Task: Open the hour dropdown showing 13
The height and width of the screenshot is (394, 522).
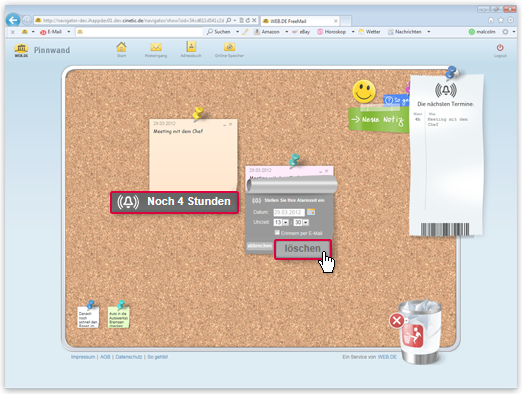Action: tap(286, 222)
